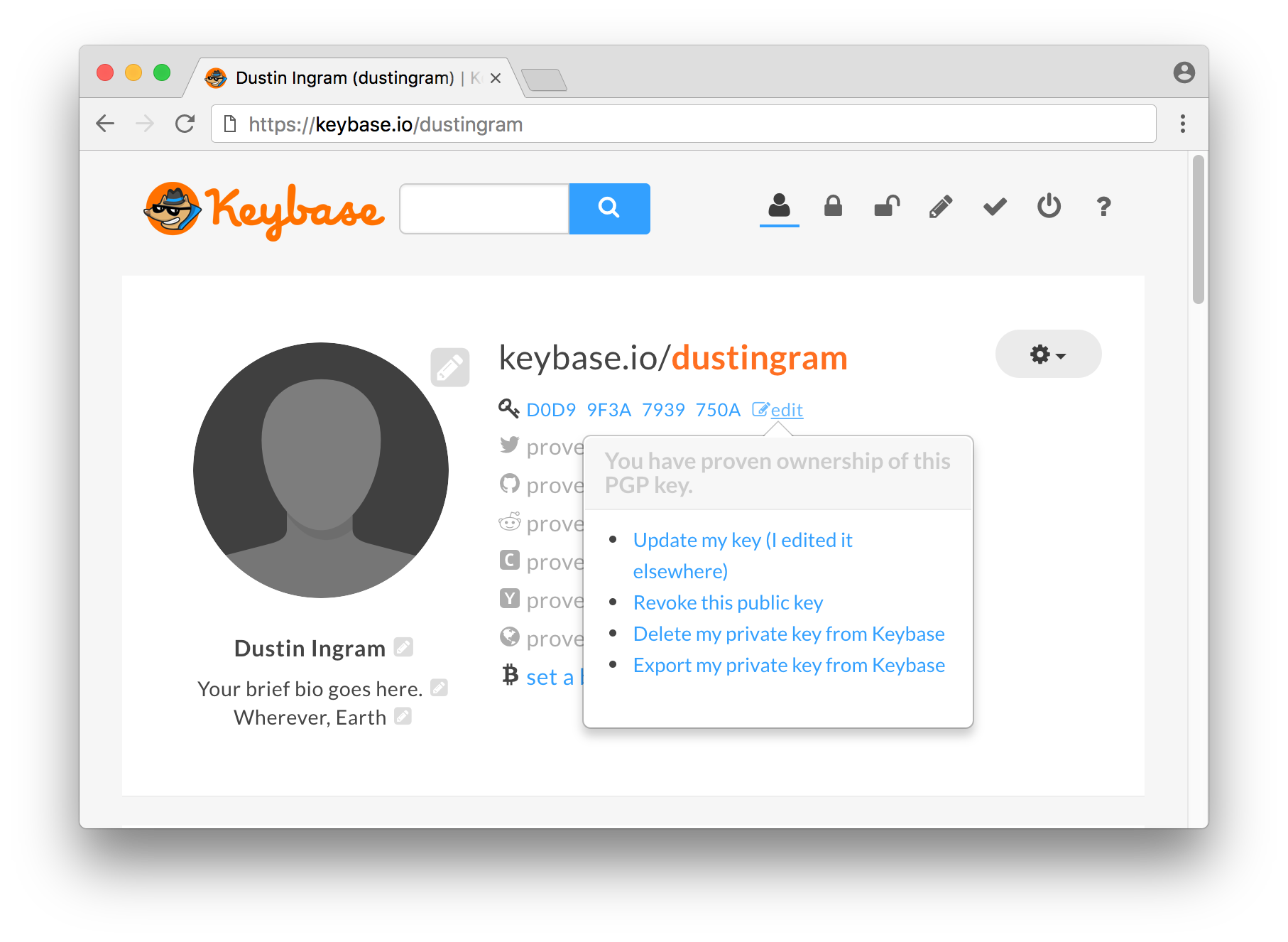Click the power sign-out icon
This screenshot has width=1288, height=942.
[x=1049, y=207]
